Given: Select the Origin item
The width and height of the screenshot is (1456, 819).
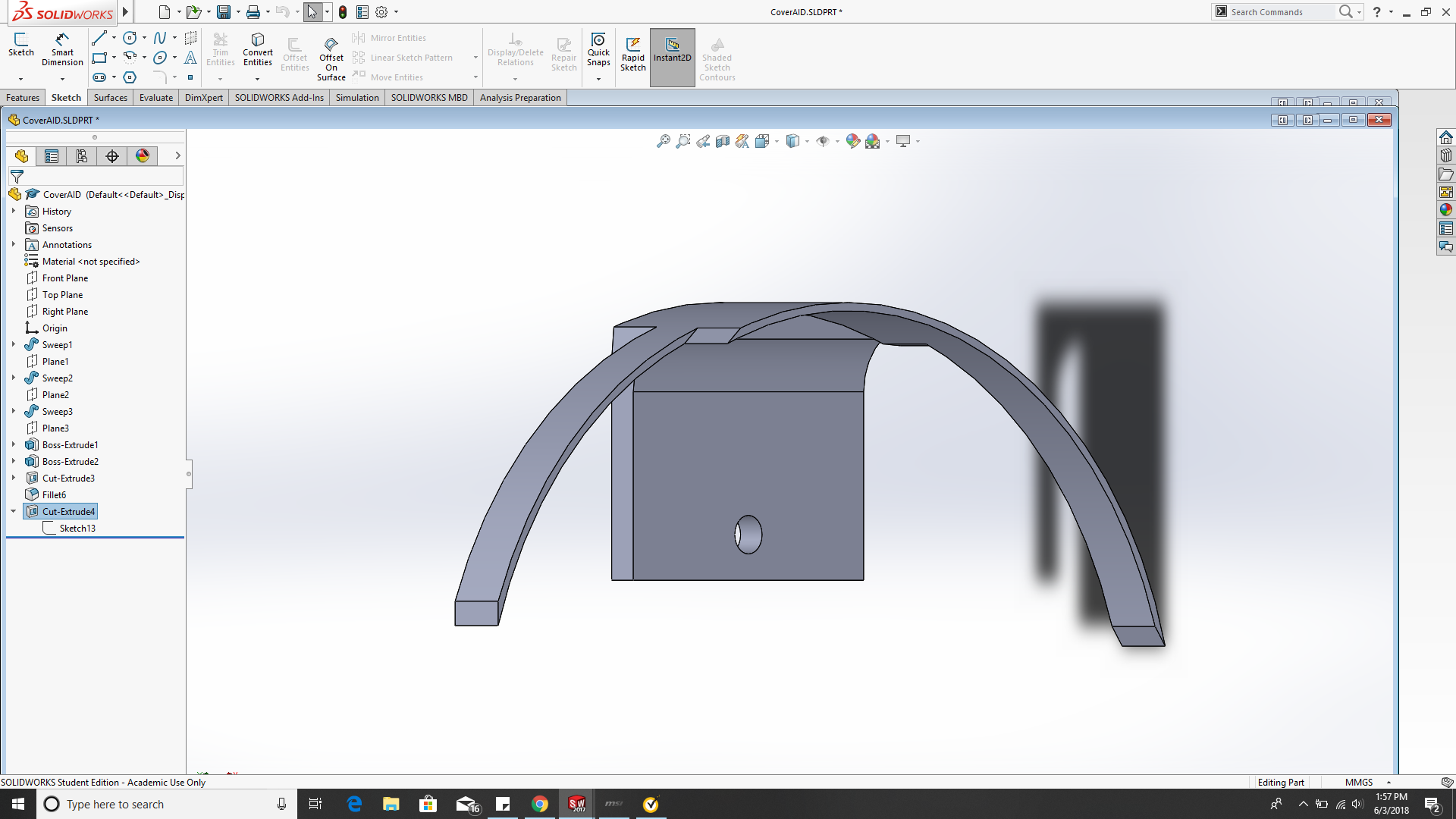Looking at the screenshot, I should (55, 328).
